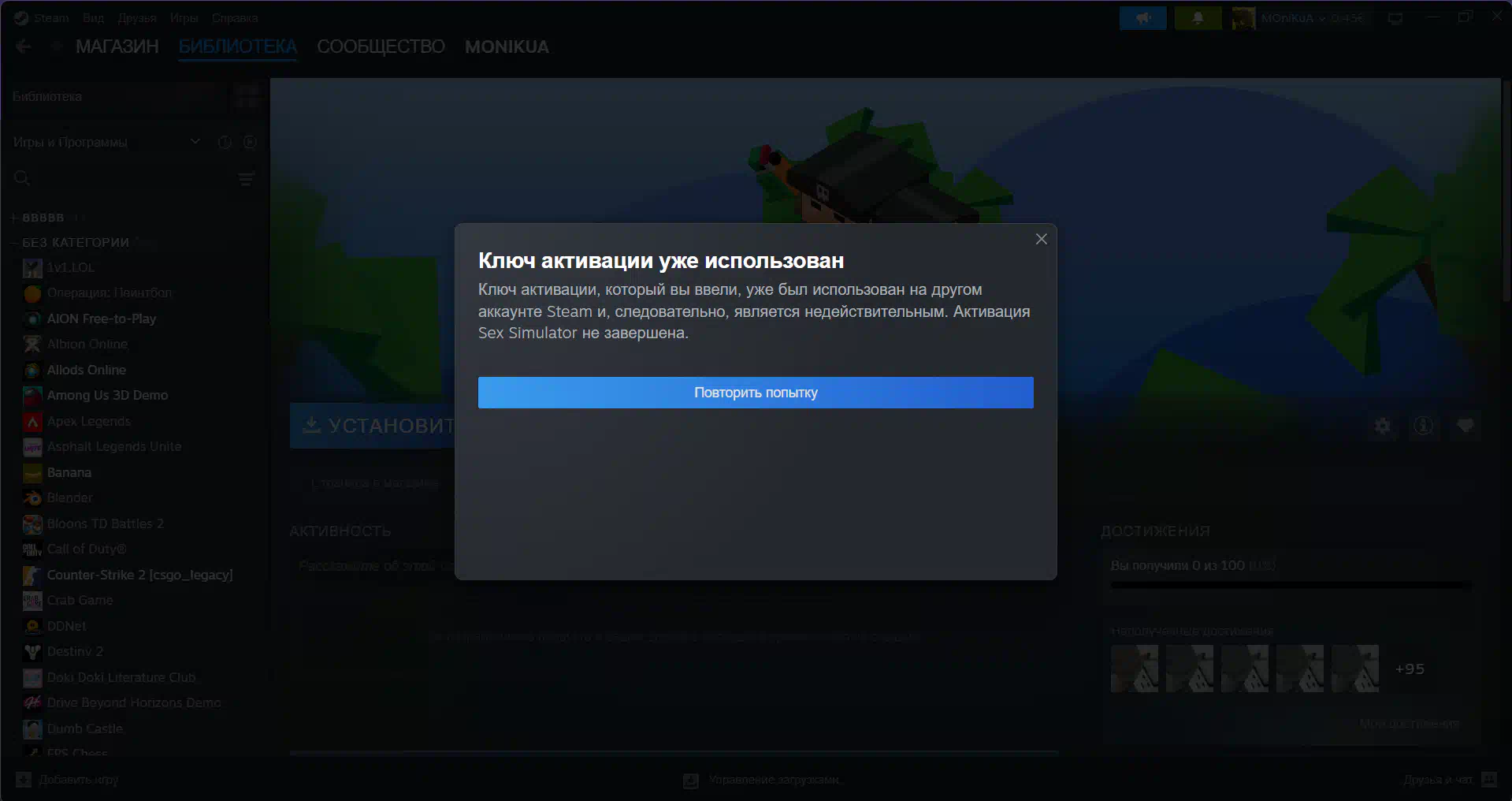This screenshot has width=1512, height=801.
Task: Open the Steam menu in the menu bar
Action: (51, 17)
